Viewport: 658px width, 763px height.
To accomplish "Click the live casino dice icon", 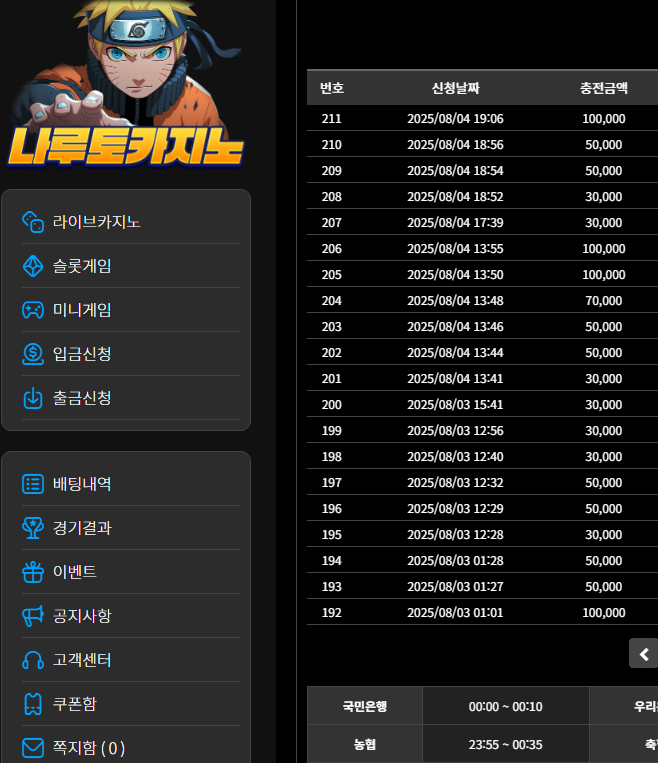I will pos(33,222).
